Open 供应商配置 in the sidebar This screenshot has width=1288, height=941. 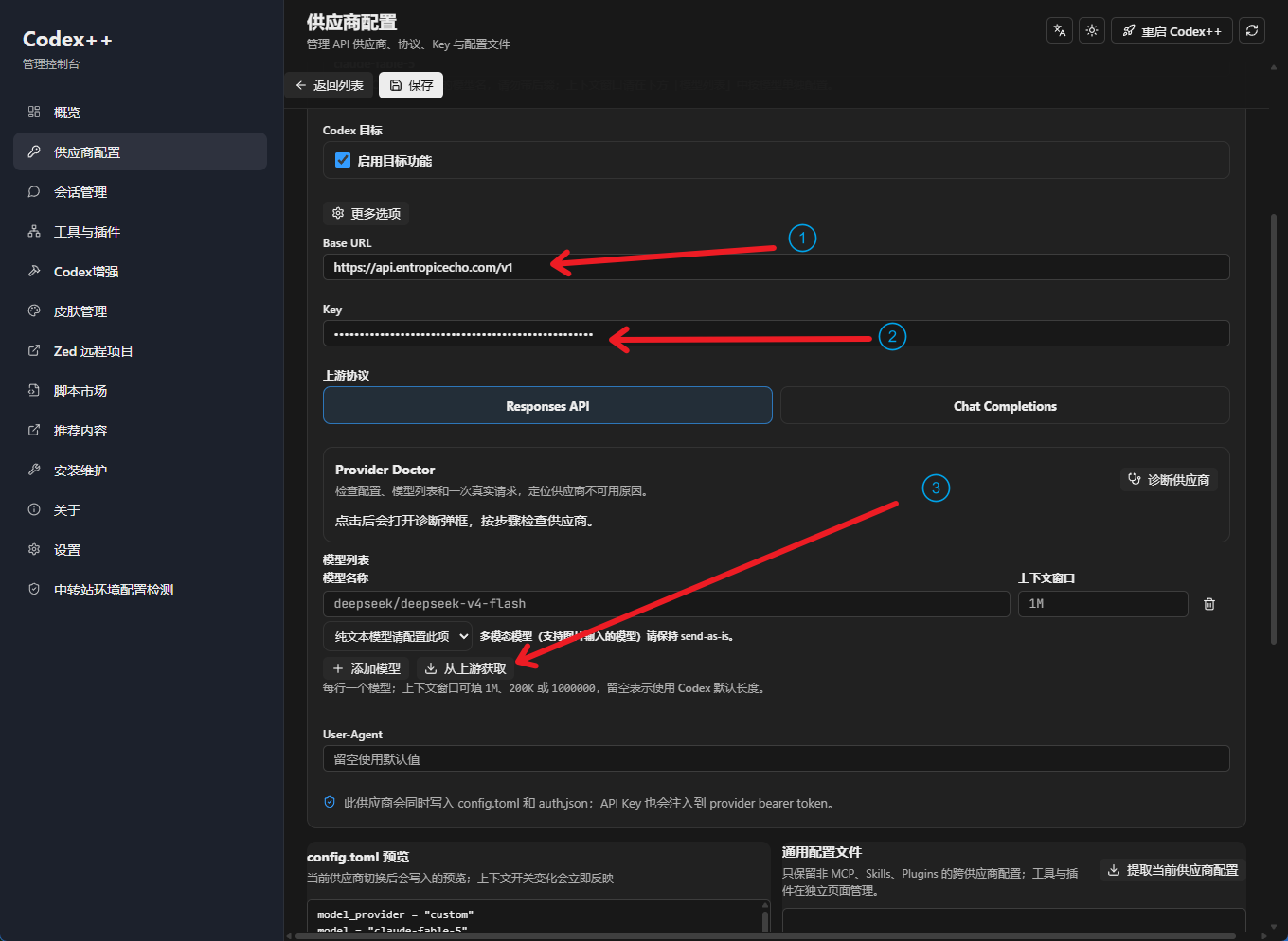point(140,151)
